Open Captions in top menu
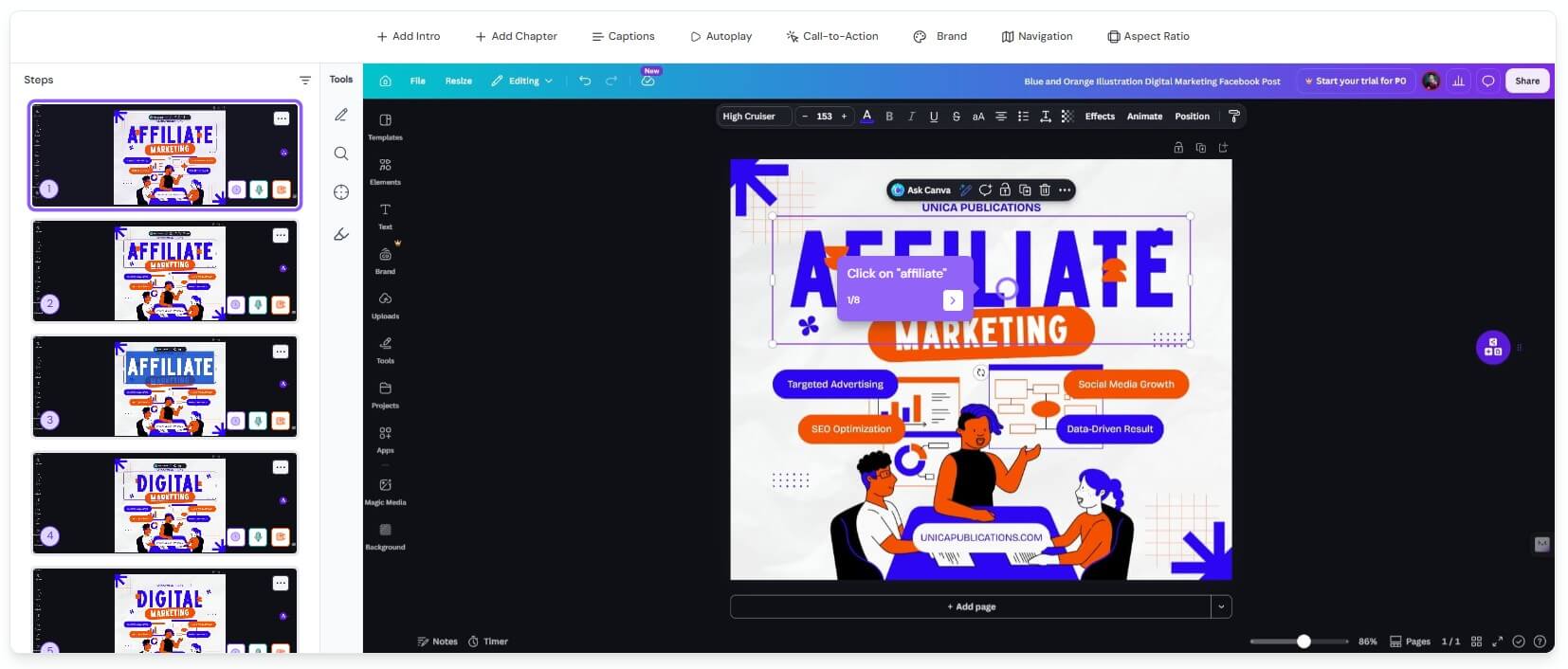 [x=623, y=36]
